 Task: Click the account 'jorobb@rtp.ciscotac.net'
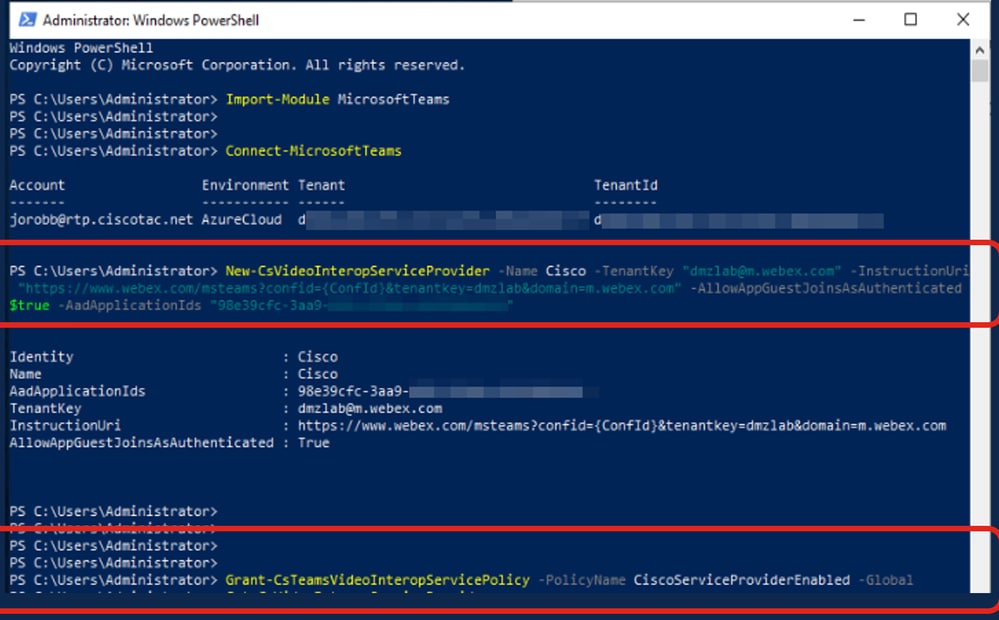[x=101, y=220]
